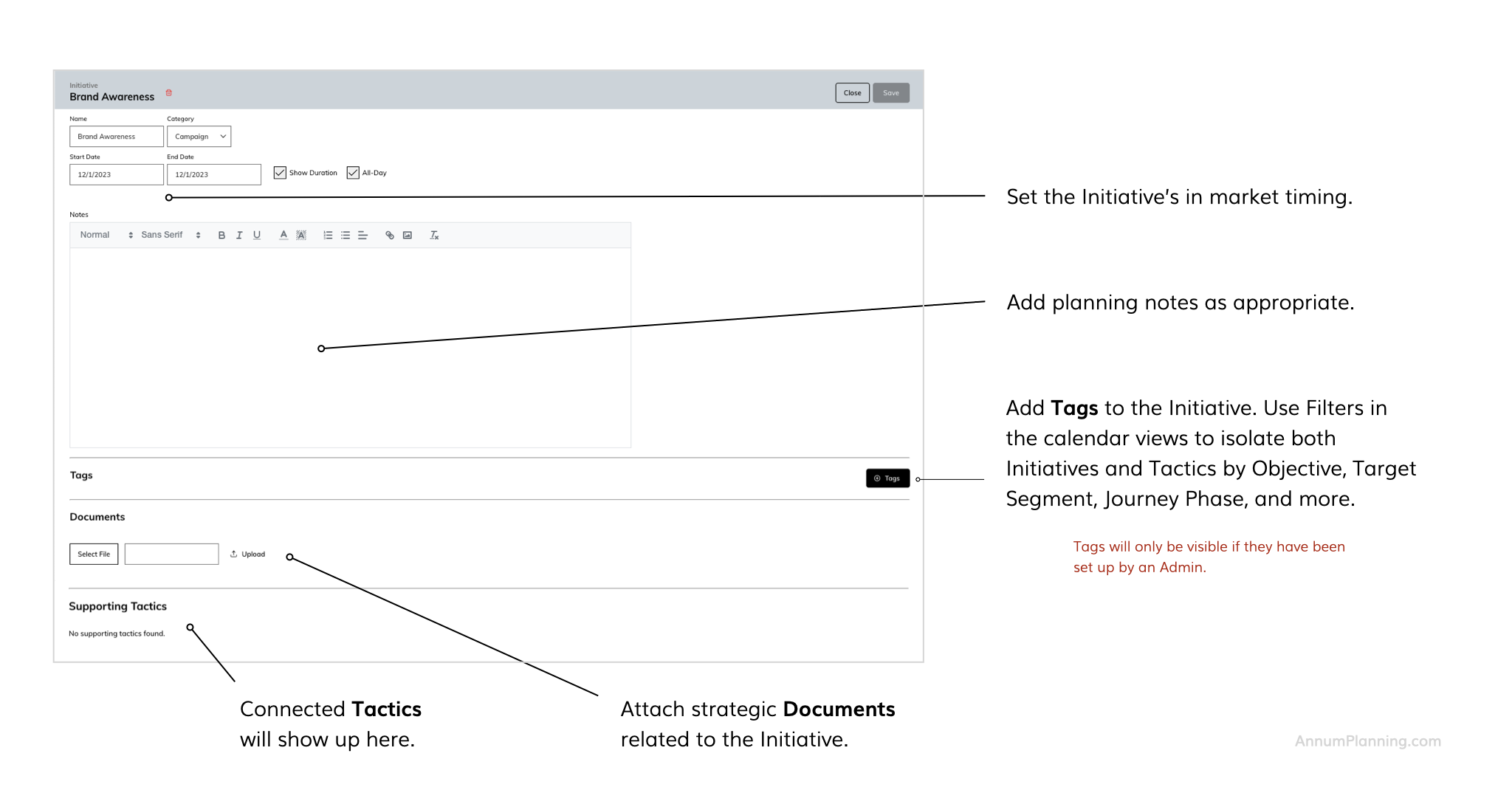This screenshot has height=807, width=1512.
Task: Open the text alignment options
Action: (363, 236)
